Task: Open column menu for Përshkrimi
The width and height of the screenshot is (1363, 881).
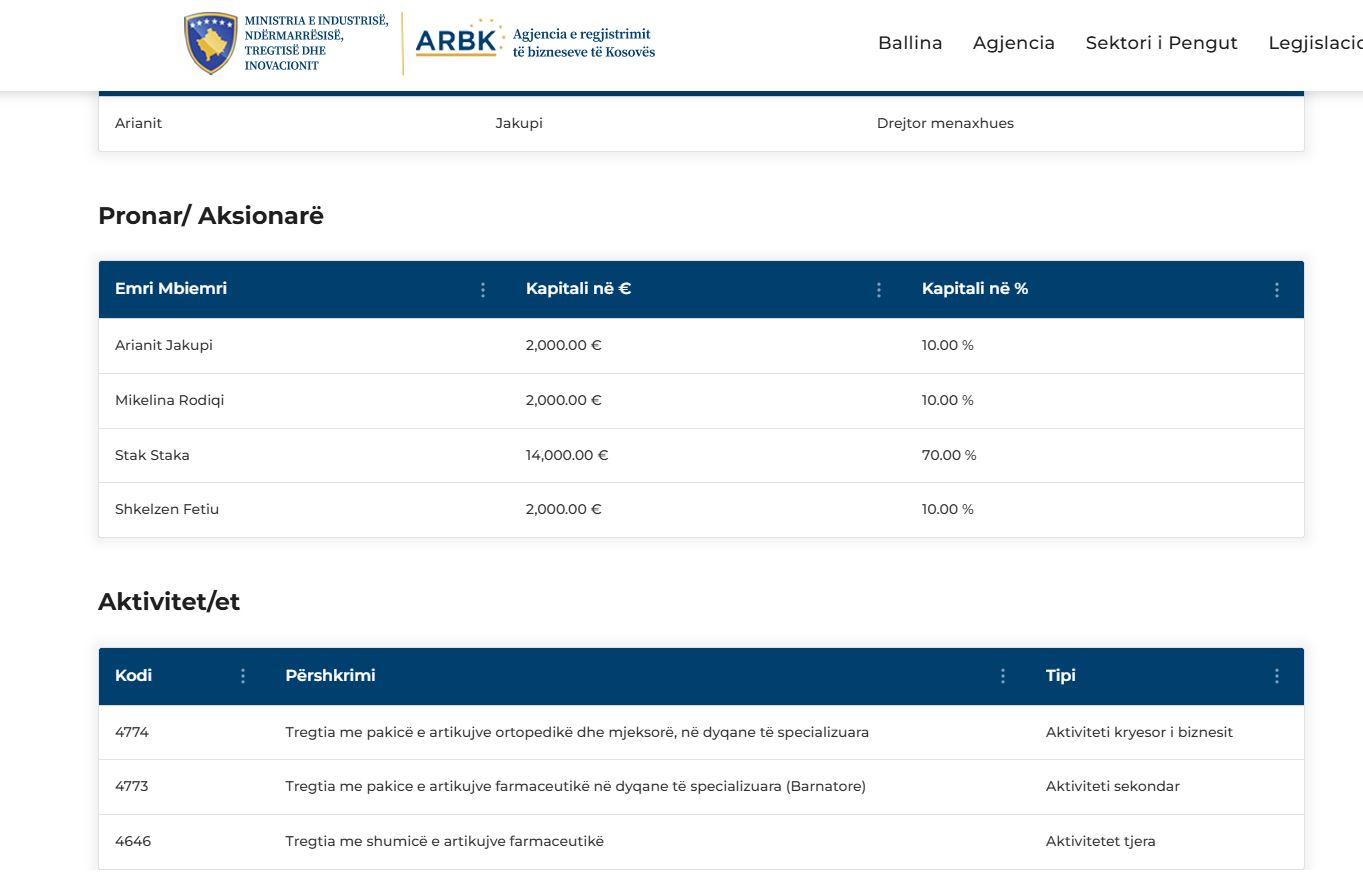Action: [x=1003, y=676]
